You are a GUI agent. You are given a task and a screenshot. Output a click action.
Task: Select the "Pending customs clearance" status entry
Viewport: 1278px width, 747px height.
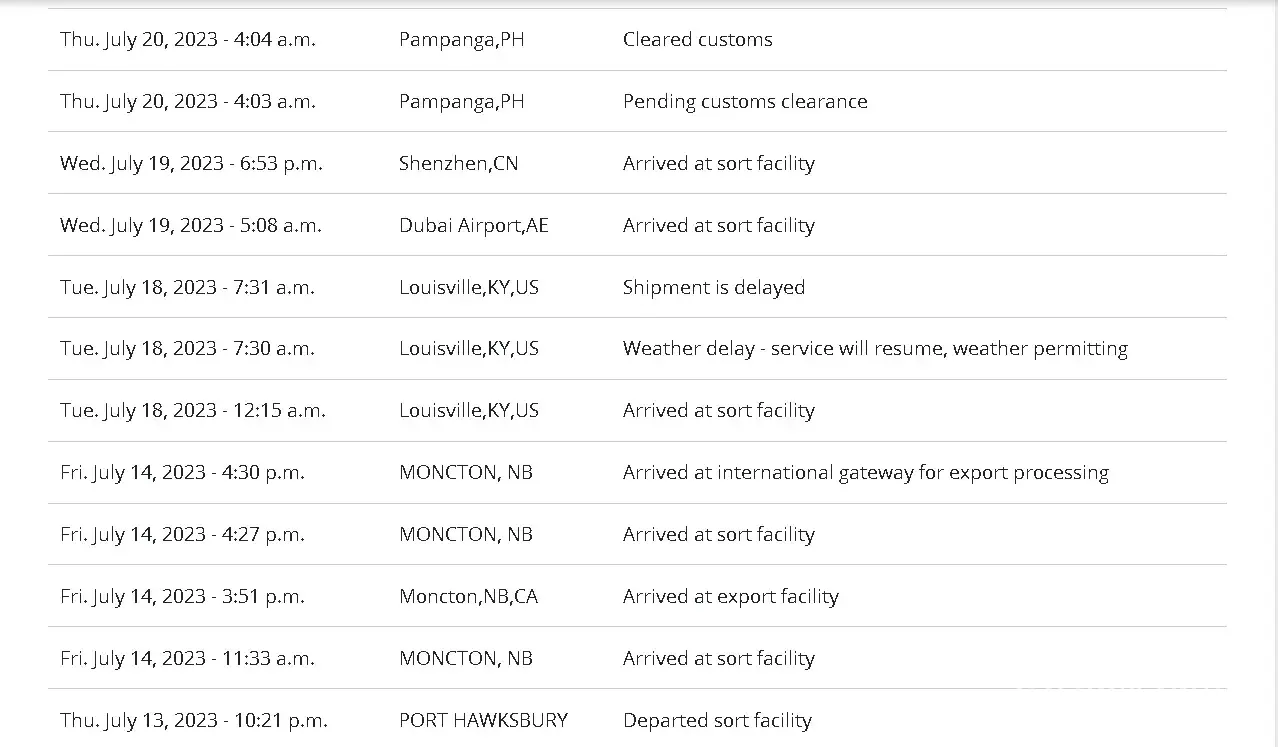click(x=745, y=102)
